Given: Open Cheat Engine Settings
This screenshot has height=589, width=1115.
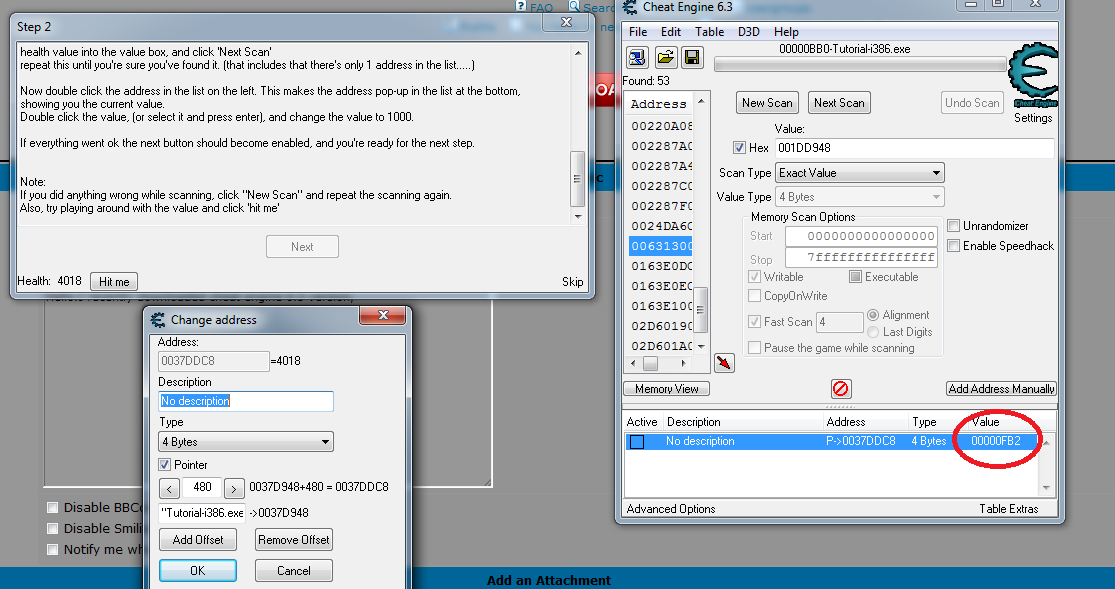Looking at the screenshot, I should [1033, 118].
